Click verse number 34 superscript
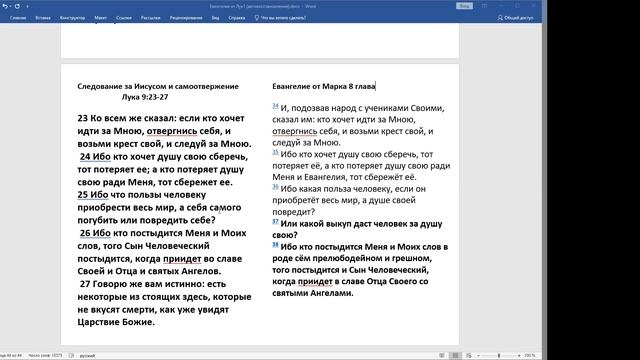The width and height of the screenshot is (640, 360). pos(276,106)
